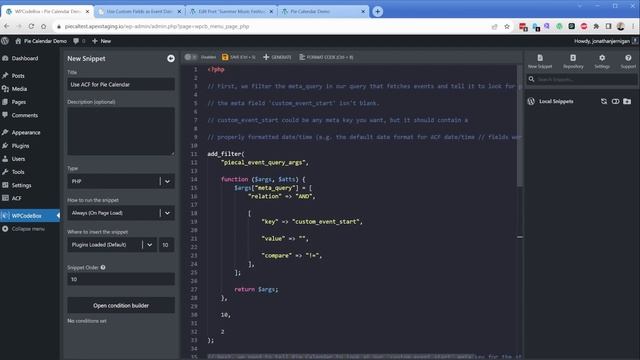
Task: Toggle the snippet Disabled/Enabled switch
Action: 191,57
